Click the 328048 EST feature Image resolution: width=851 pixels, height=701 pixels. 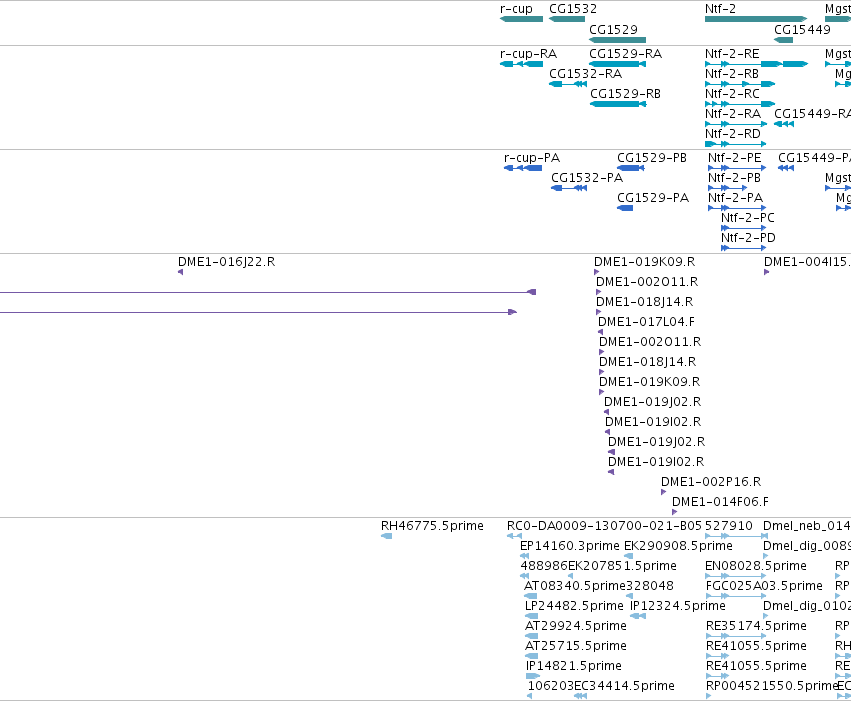(x=630, y=597)
